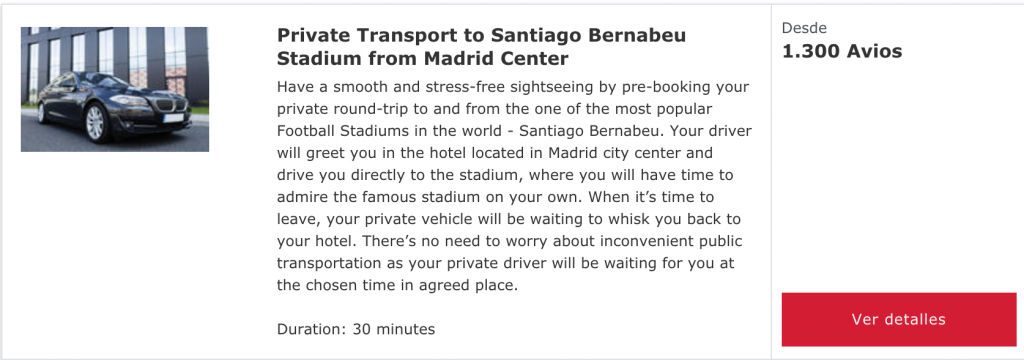The image size is (1024, 360).
Task: Open the Private Transport to Santiago Bernabeu title
Action: [481, 46]
